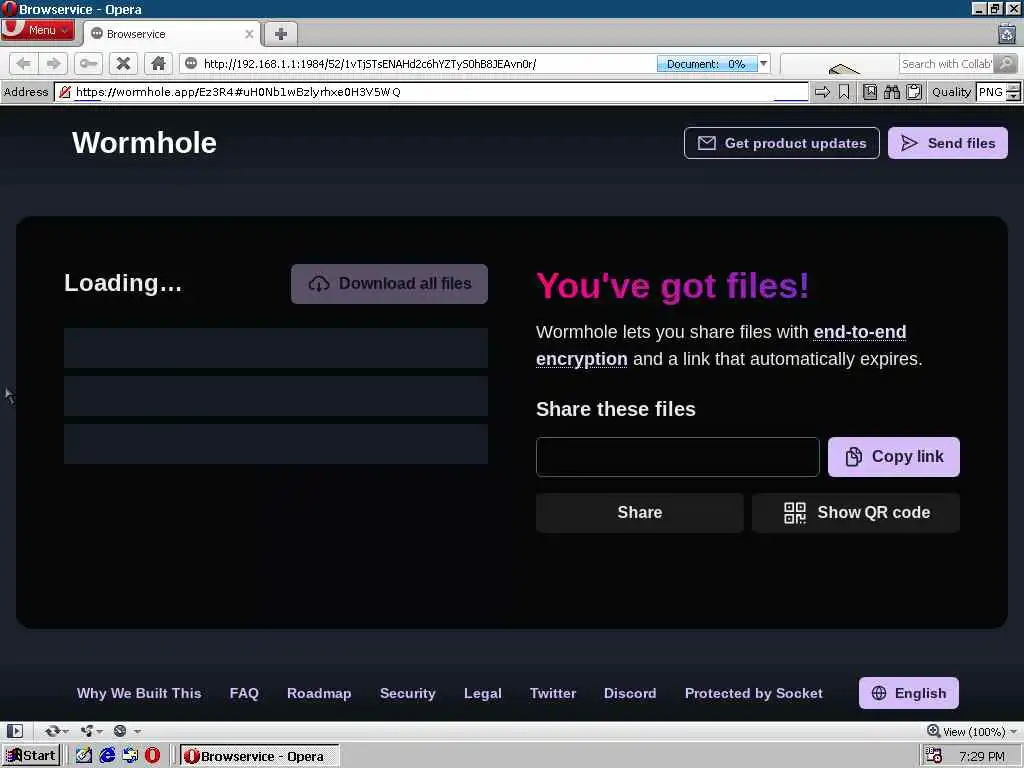The image size is (1024, 768).
Task: Click the system tray scheduler icon
Action: coord(933,756)
